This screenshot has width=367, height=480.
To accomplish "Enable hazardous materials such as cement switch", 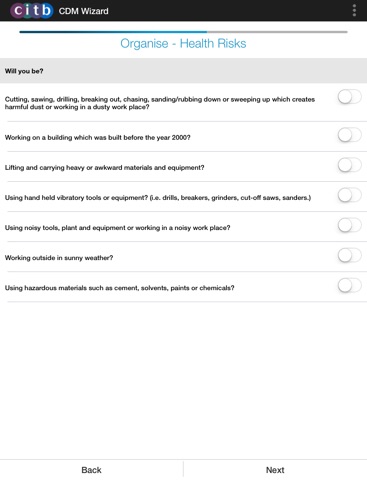I will (x=349, y=286).
